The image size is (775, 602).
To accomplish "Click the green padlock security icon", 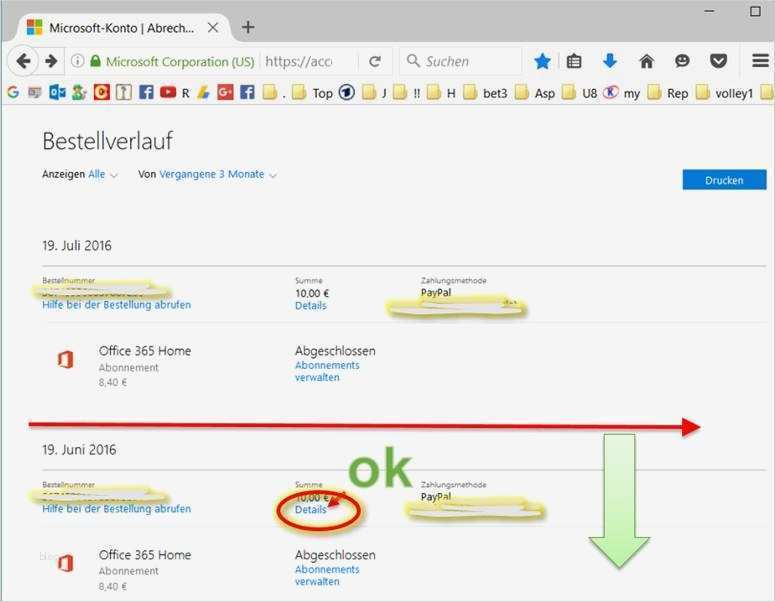I will pos(95,61).
